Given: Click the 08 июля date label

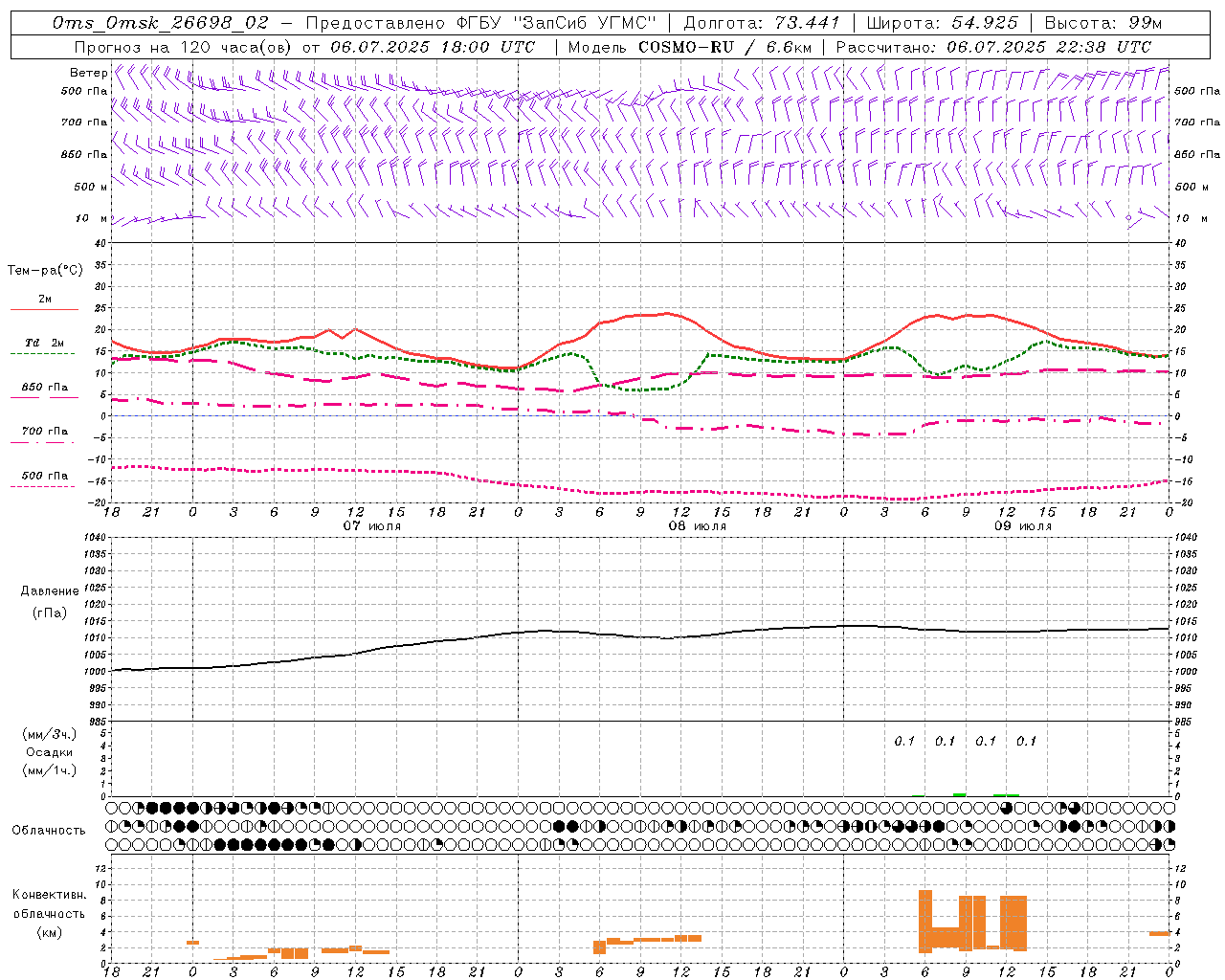Looking at the screenshot, I should [697, 526].
